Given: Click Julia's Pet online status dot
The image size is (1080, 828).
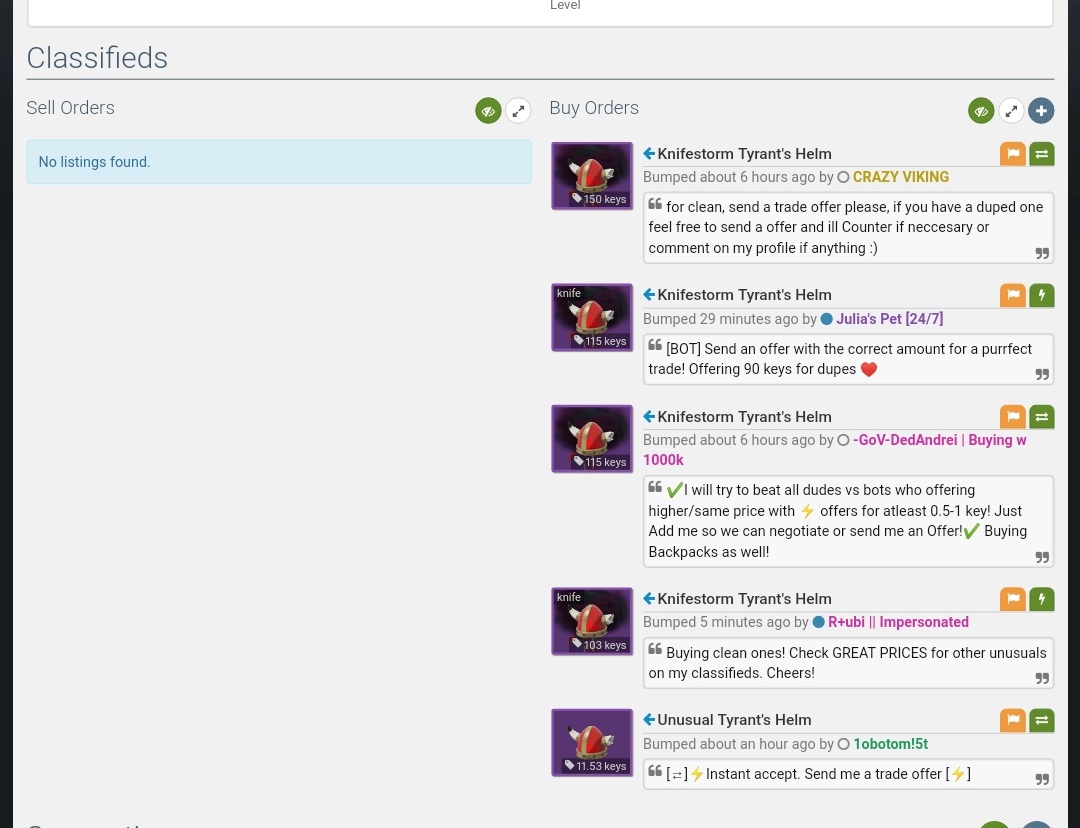Looking at the screenshot, I should (827, 319).
